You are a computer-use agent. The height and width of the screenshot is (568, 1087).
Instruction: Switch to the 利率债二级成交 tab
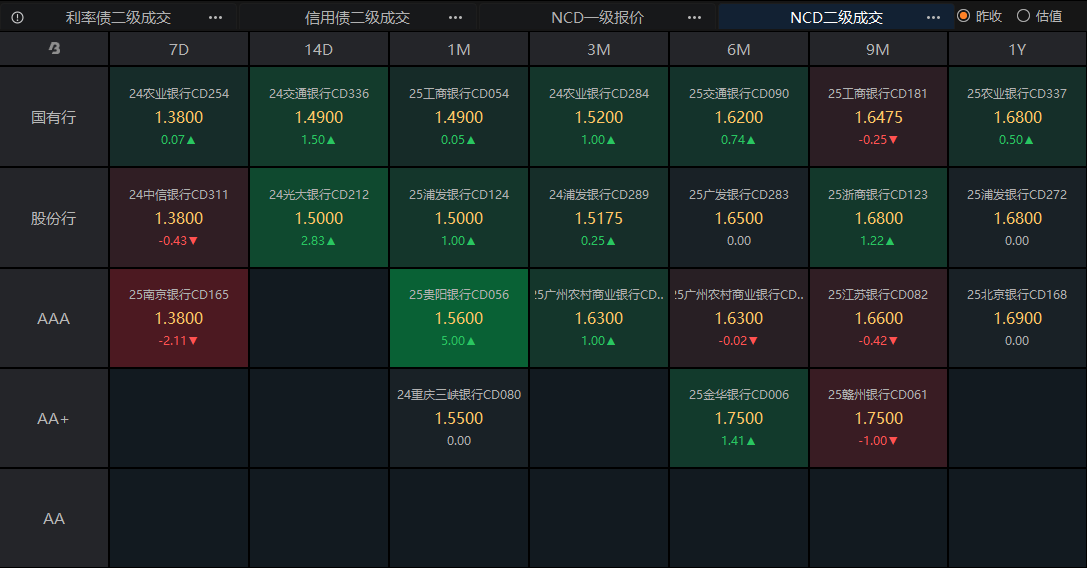click(119, 17)
